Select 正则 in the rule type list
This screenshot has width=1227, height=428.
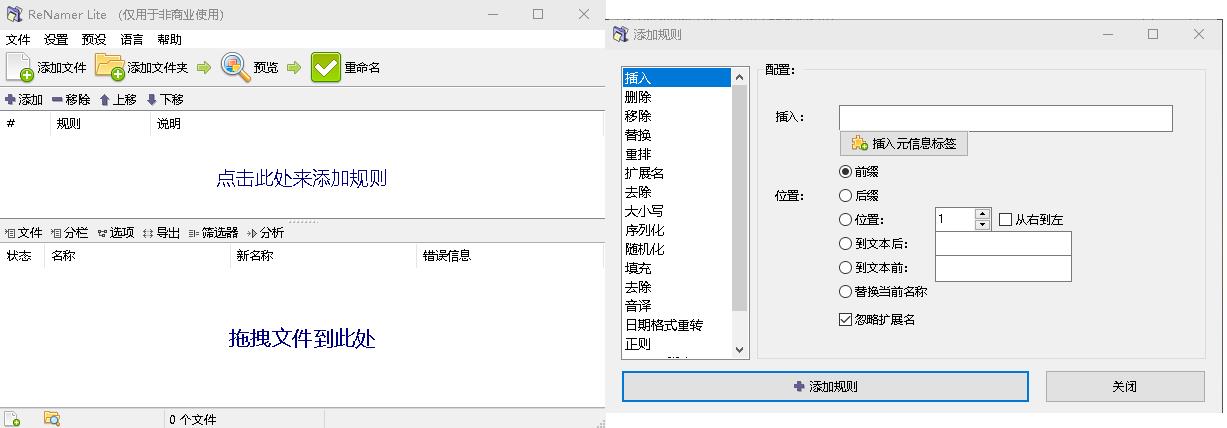click(x=677, y=344)
